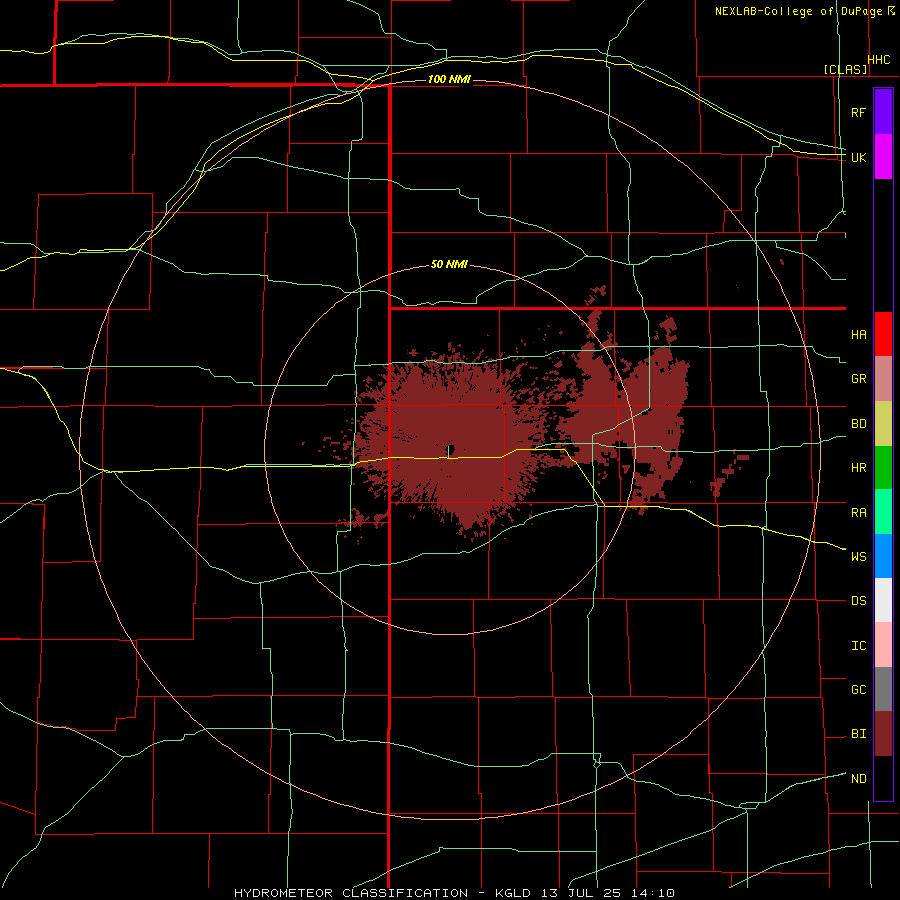900x900 pixels.
Task: Click the 'UK' legend label
Action: click(859, 157)
